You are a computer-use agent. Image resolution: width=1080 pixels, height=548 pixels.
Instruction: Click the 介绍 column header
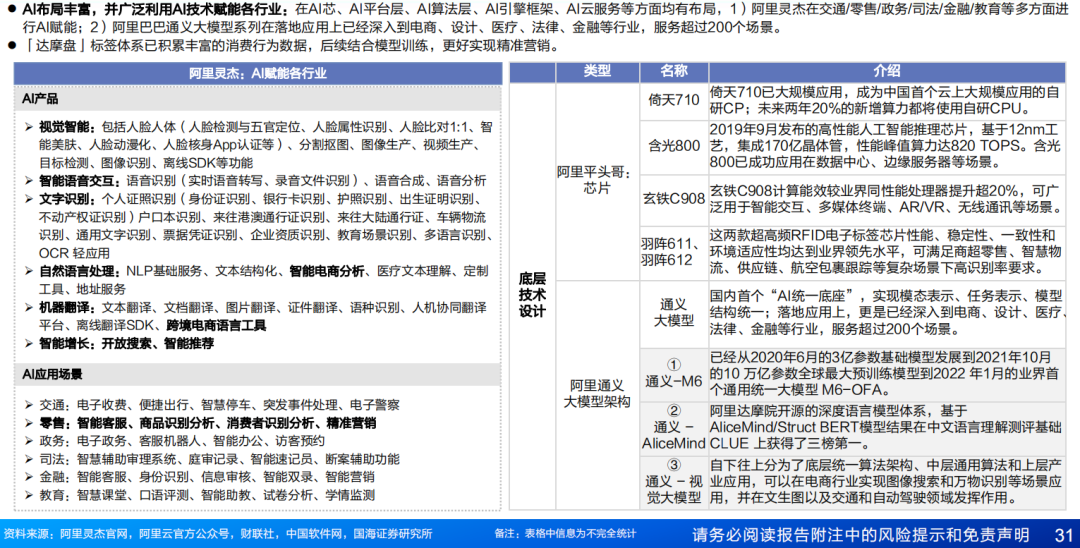pyautogui.click(x=886, y=71)
